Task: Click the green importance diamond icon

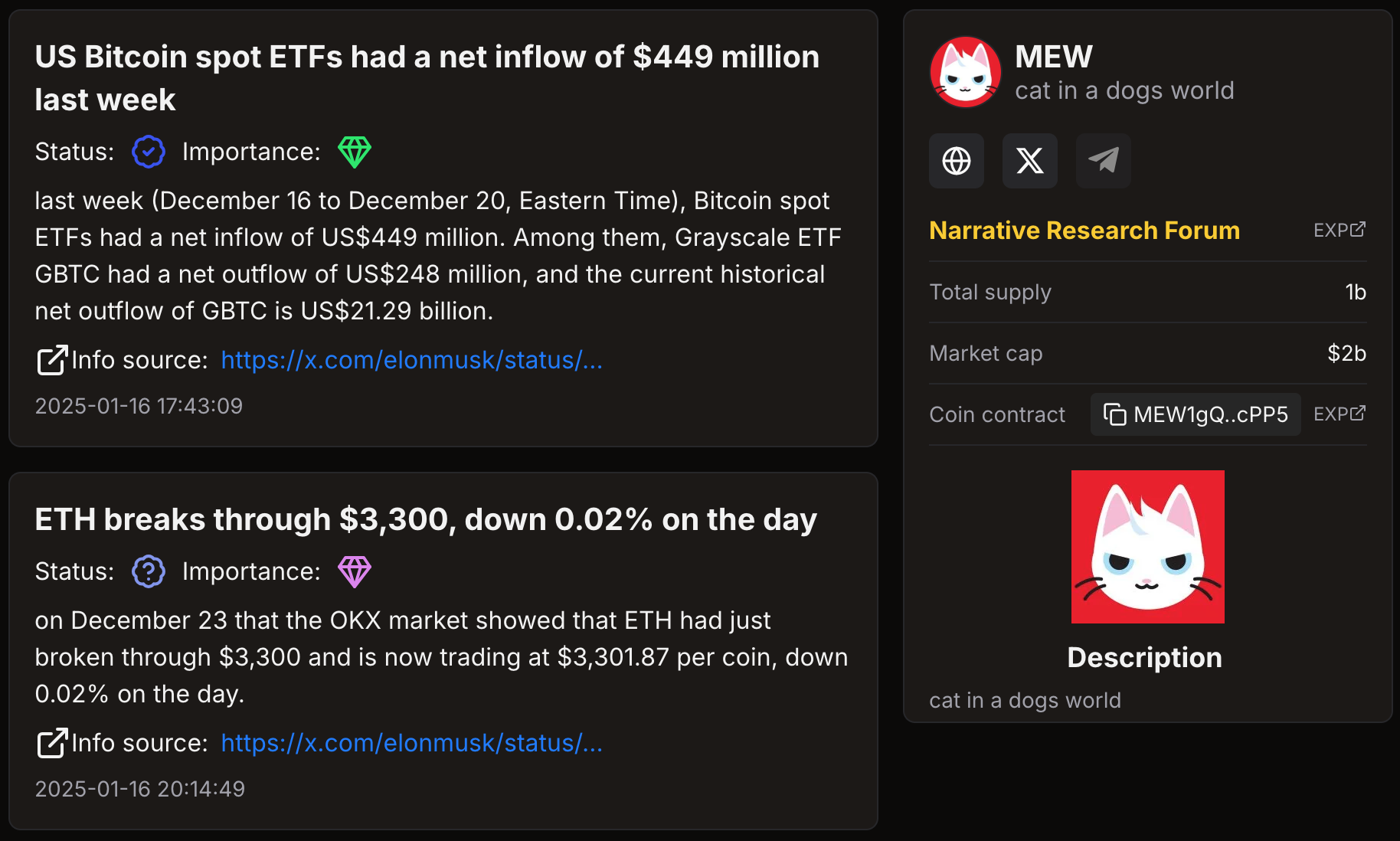Action: 355,152
